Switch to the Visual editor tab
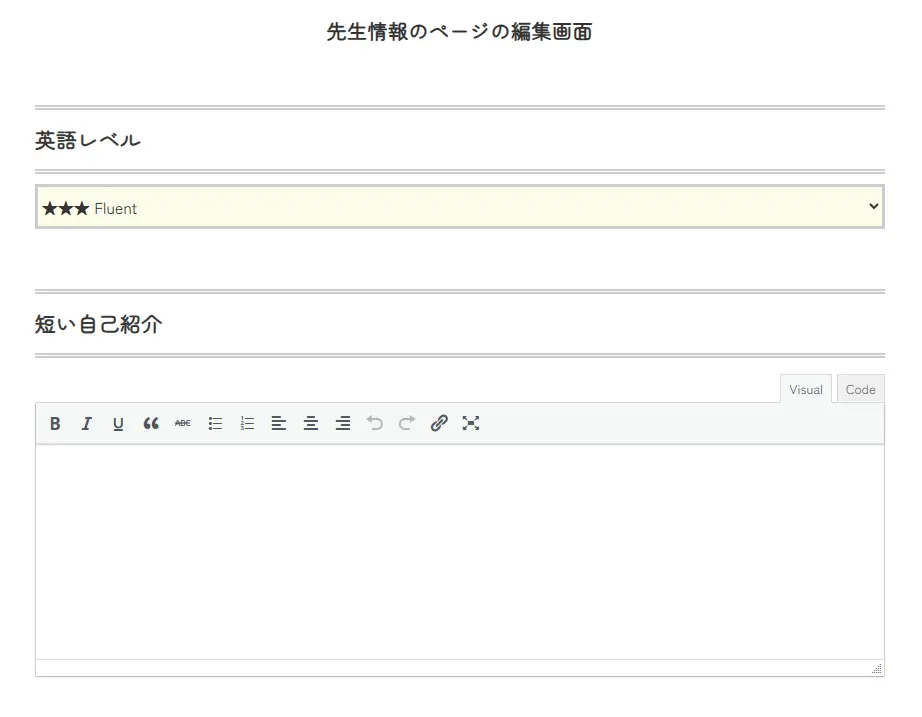Screen dimensions: 922x717 pos(806,389)
